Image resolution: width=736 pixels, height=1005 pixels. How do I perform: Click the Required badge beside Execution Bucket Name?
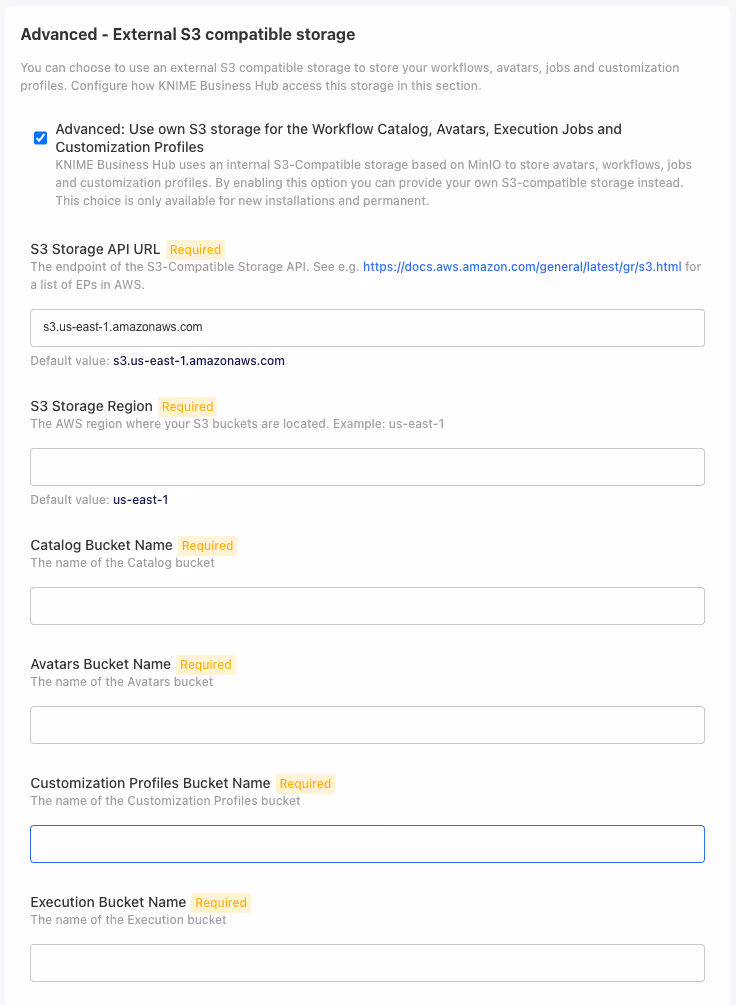click(x=220, y=902)
